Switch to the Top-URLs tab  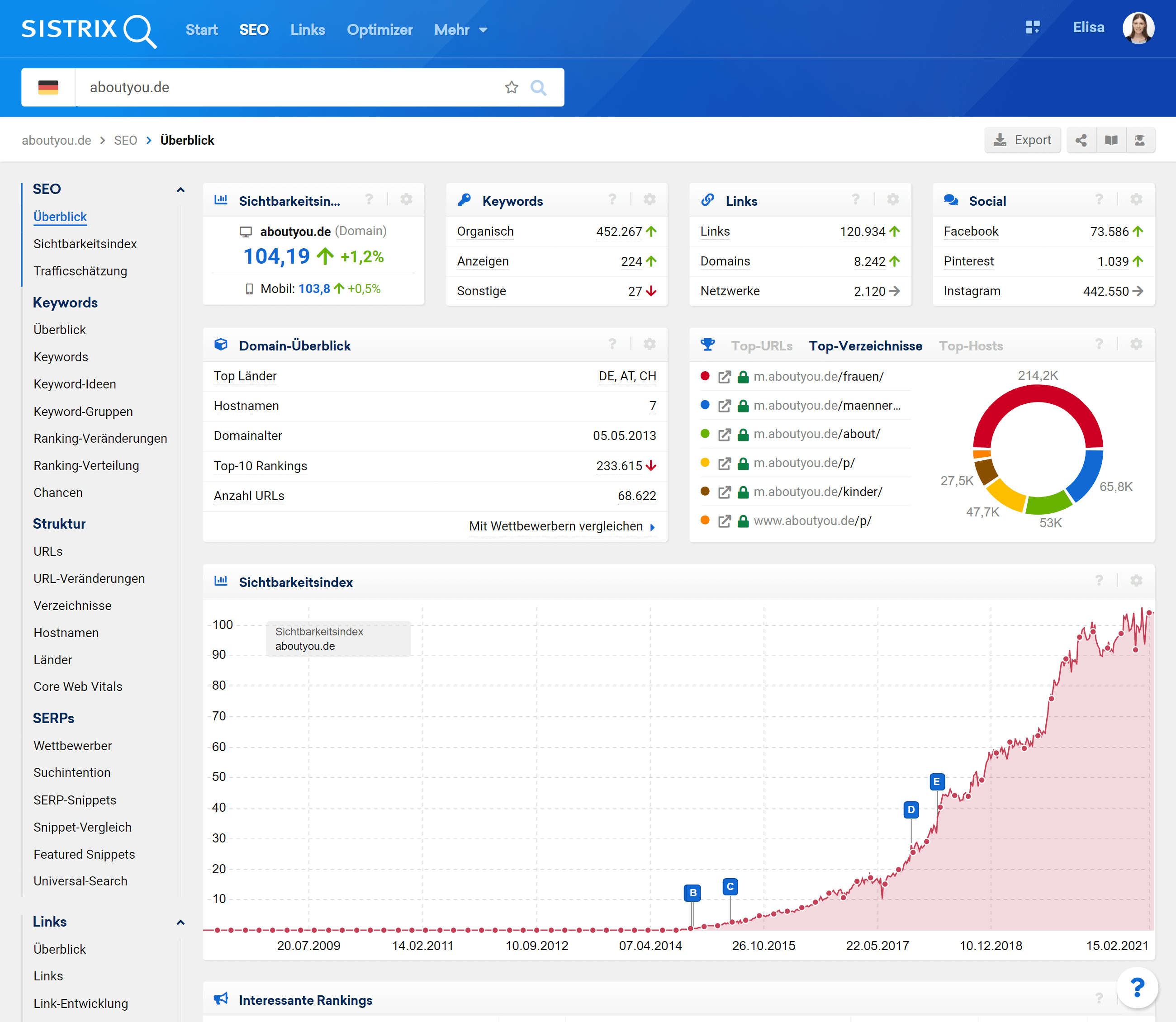tap(761, 345)
